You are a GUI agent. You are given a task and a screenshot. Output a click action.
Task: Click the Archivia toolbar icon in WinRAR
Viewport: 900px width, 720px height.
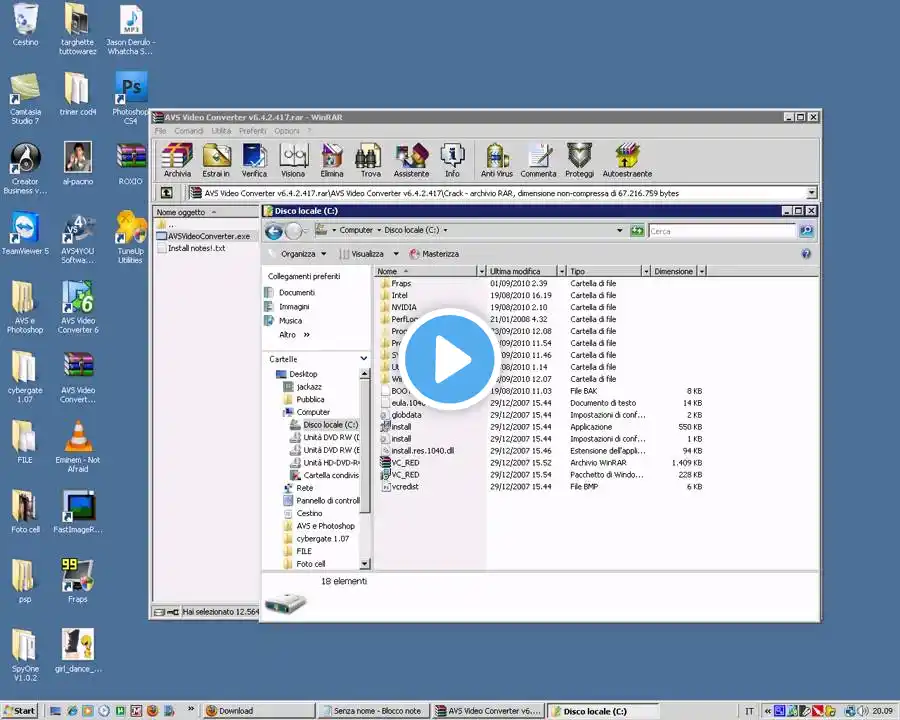coord(177,160)
